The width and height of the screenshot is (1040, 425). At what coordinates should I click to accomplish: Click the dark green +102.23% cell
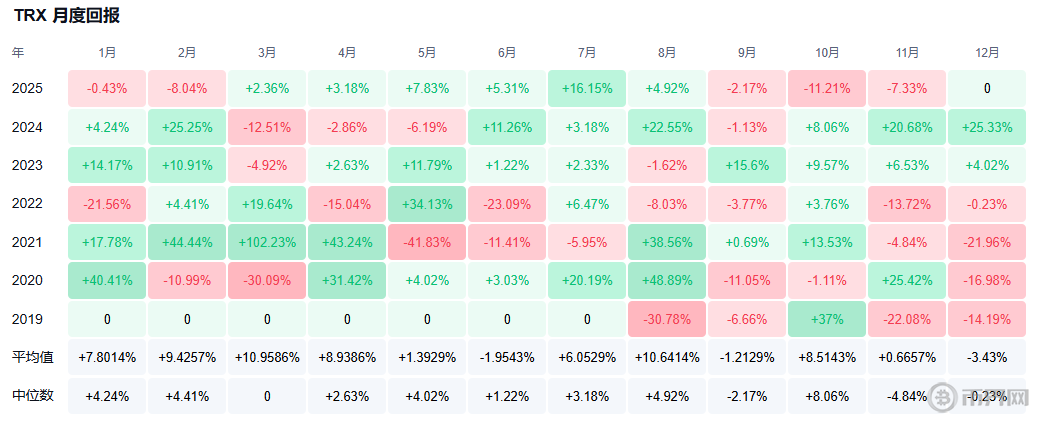pos(267,242)
